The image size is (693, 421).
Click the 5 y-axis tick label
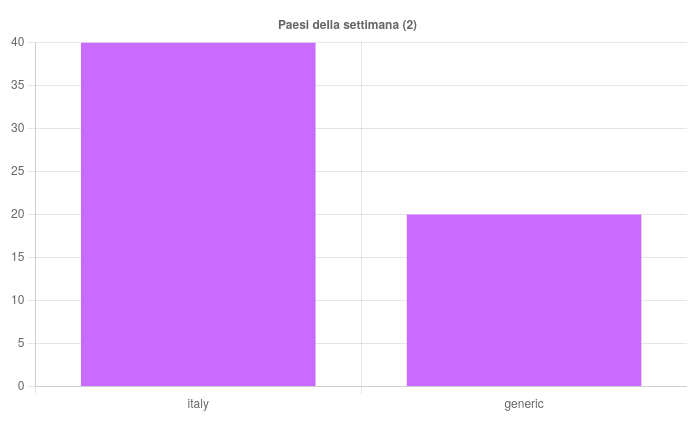coord(21,343)
